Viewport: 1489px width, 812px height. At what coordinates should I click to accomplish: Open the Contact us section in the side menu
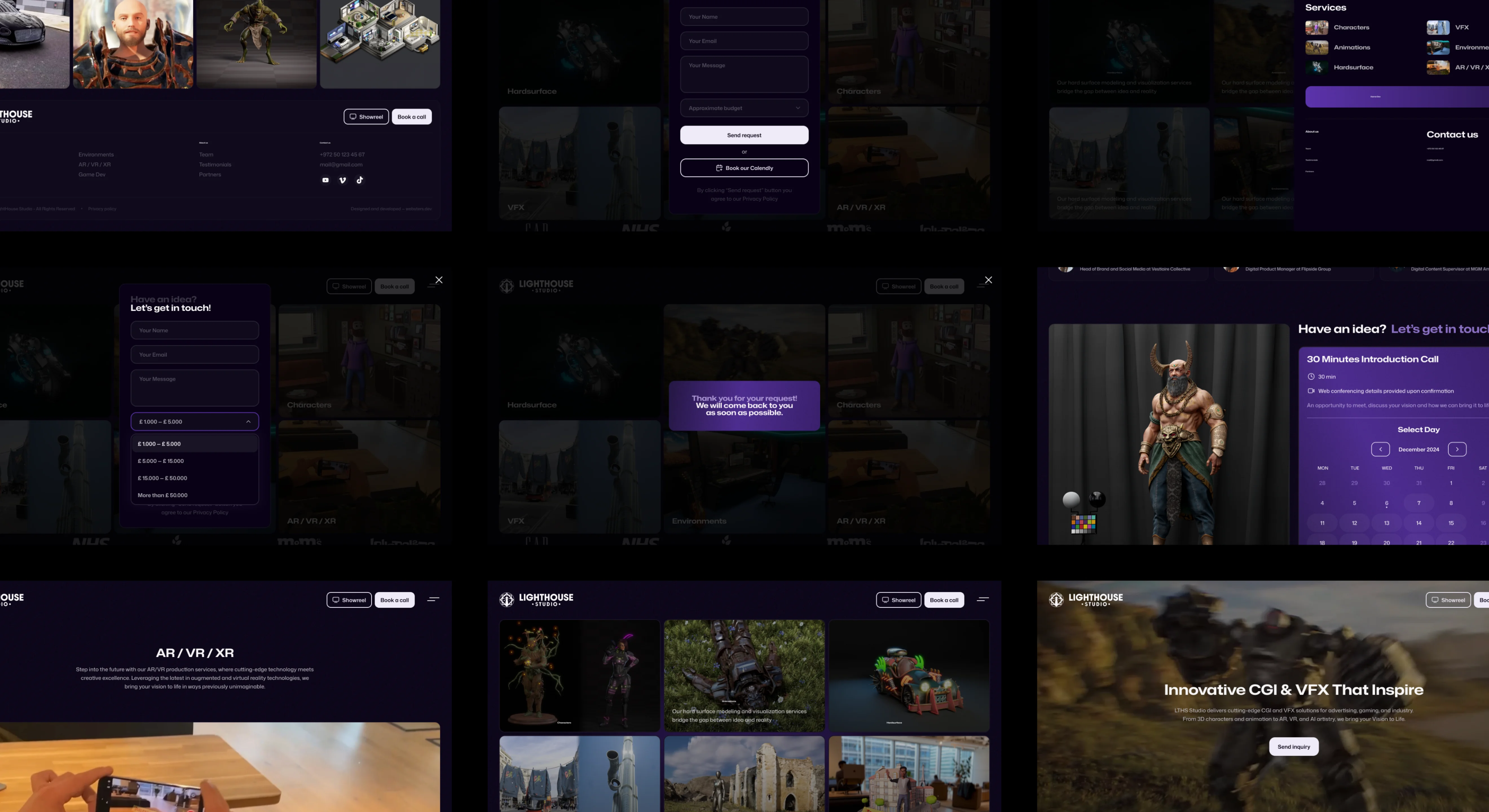pyautogui.click(x=1452, y=135)
